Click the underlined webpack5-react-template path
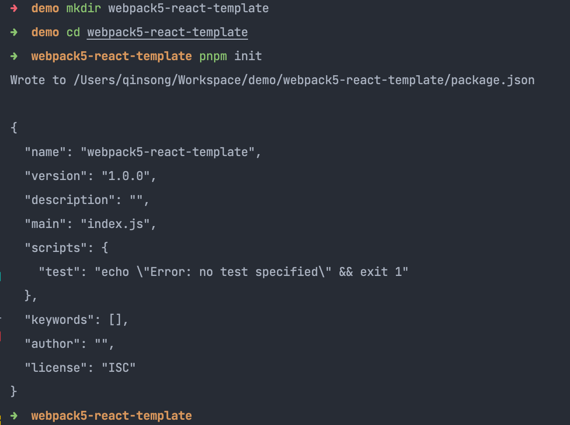The image size is (570, 425). point(167,32)
